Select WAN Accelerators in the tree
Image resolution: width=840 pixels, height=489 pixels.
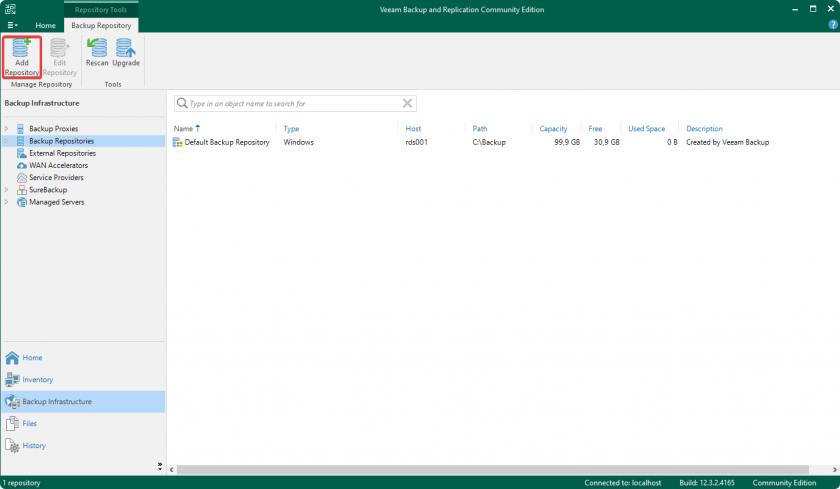click(58, 165)
